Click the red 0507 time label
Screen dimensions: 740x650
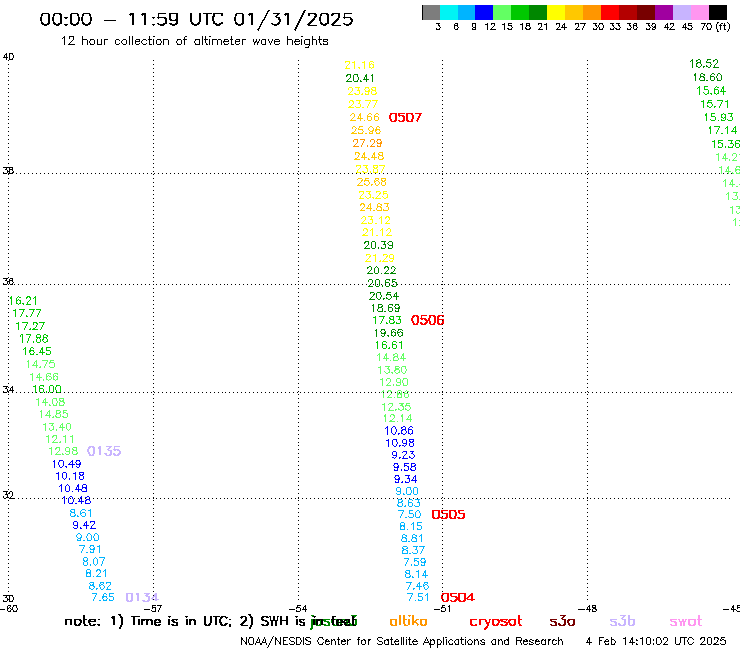coord(405,118)
